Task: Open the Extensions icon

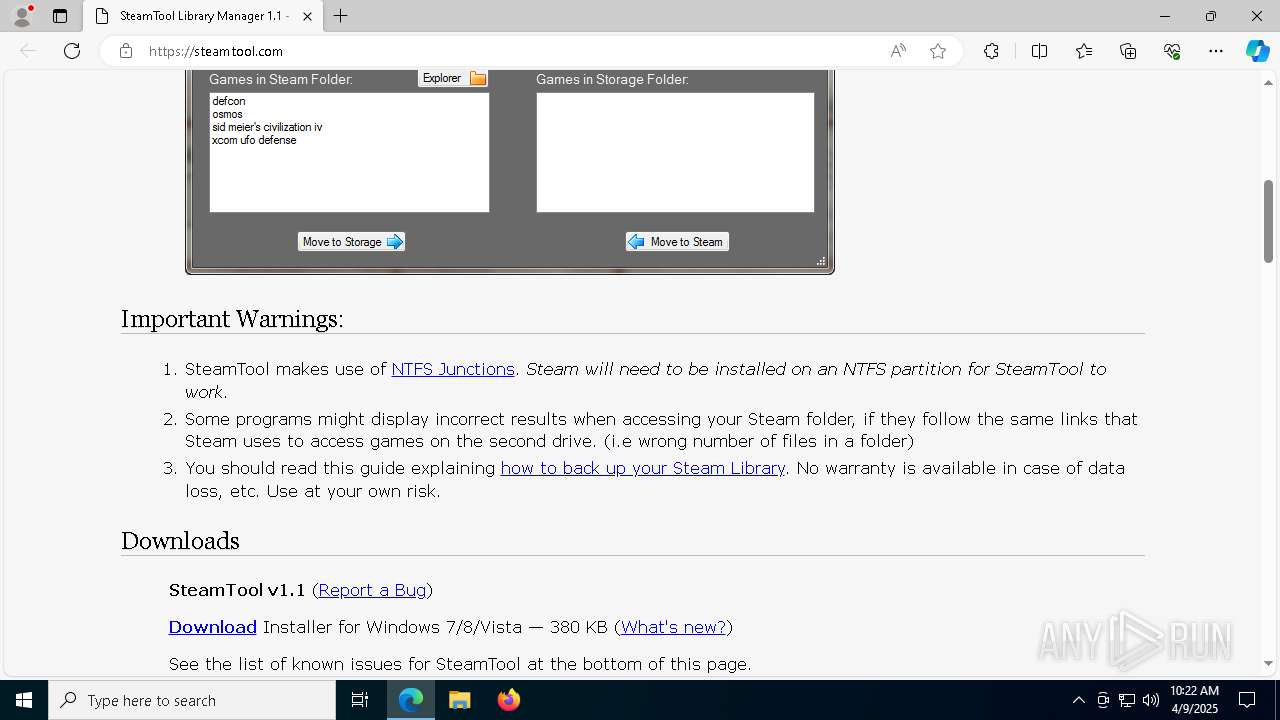Action: click(x=991, y=51)
